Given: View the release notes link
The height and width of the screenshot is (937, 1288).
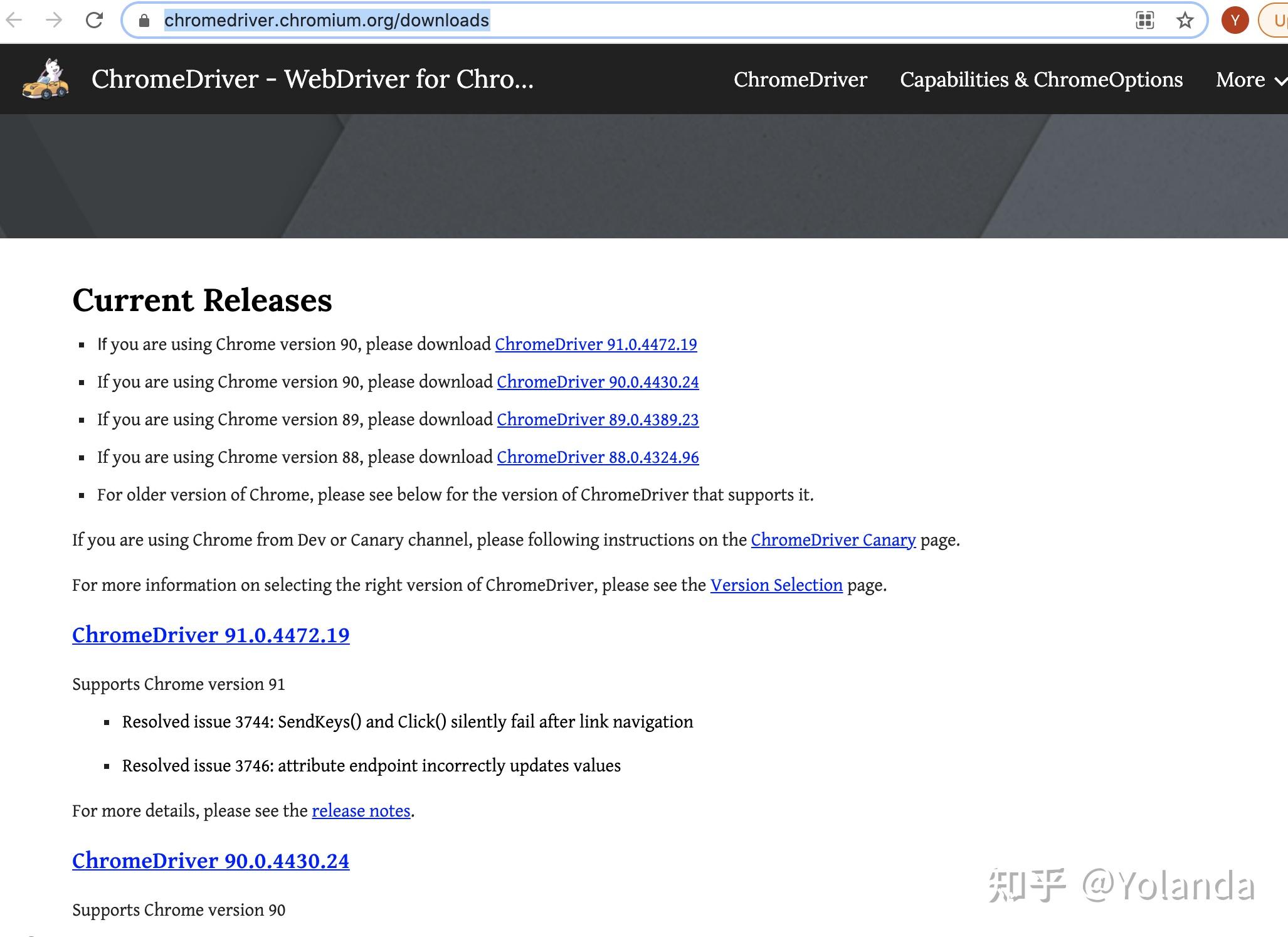Looking at the screenshot, I should [361, 810].
